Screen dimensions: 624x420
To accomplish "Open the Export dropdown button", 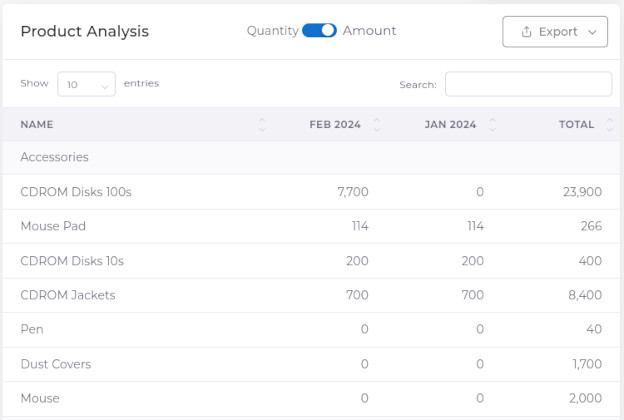I will tap(555, 32).
